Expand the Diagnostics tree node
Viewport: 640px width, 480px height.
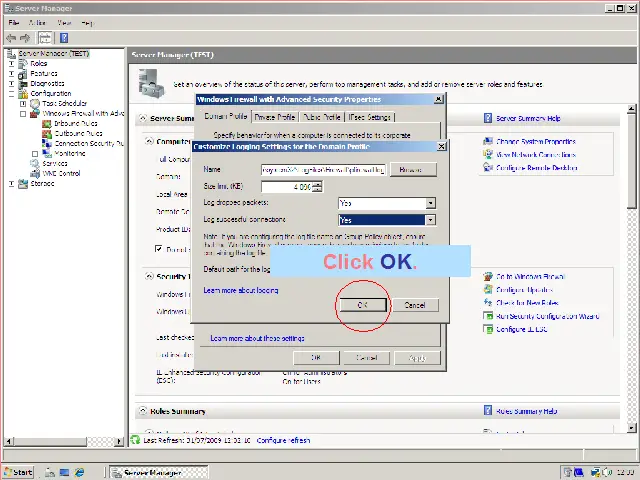[12, 83]
